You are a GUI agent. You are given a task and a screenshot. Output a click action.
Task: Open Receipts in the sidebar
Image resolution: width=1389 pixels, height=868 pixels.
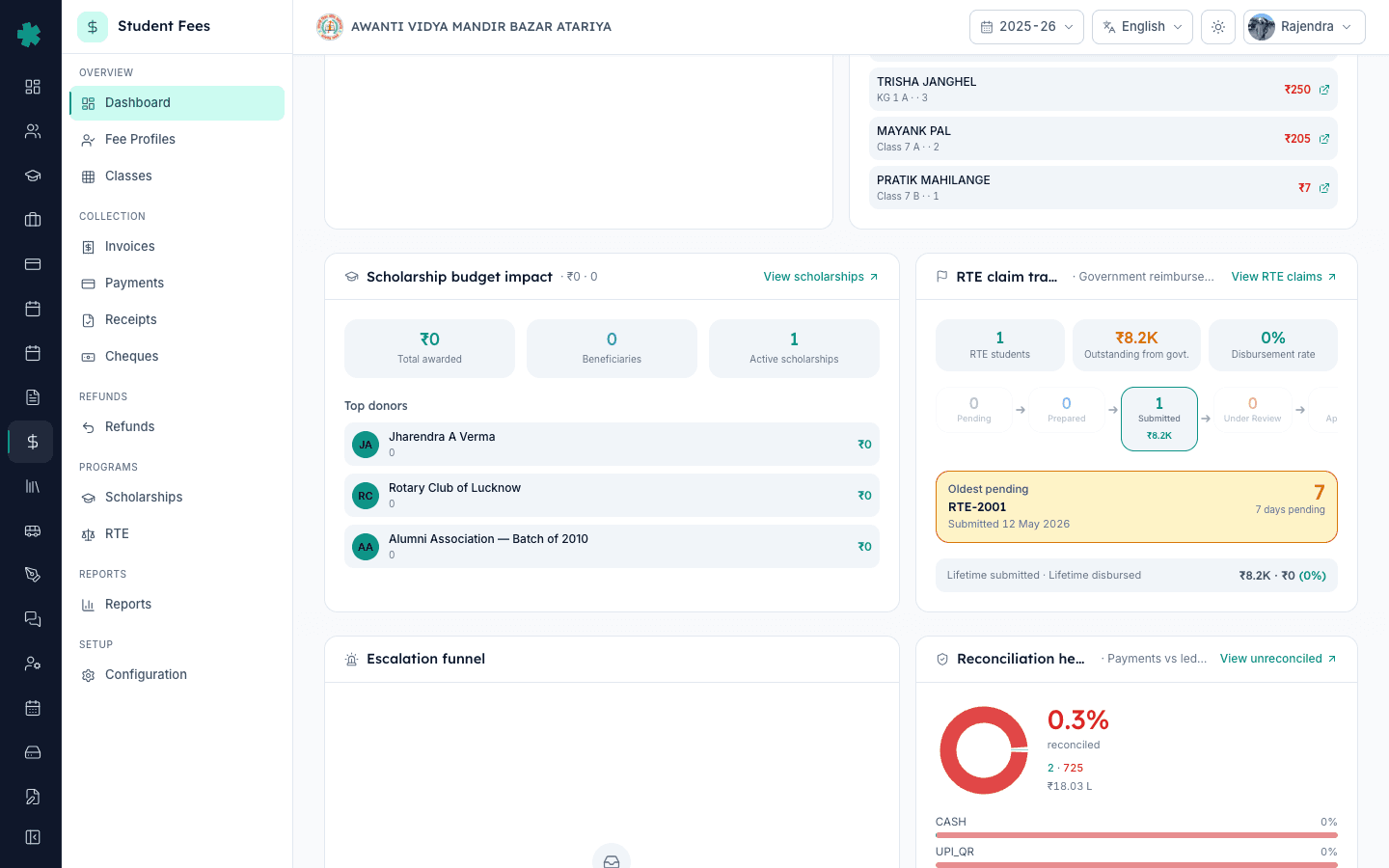pyautogui.click(x=177, y=320)
